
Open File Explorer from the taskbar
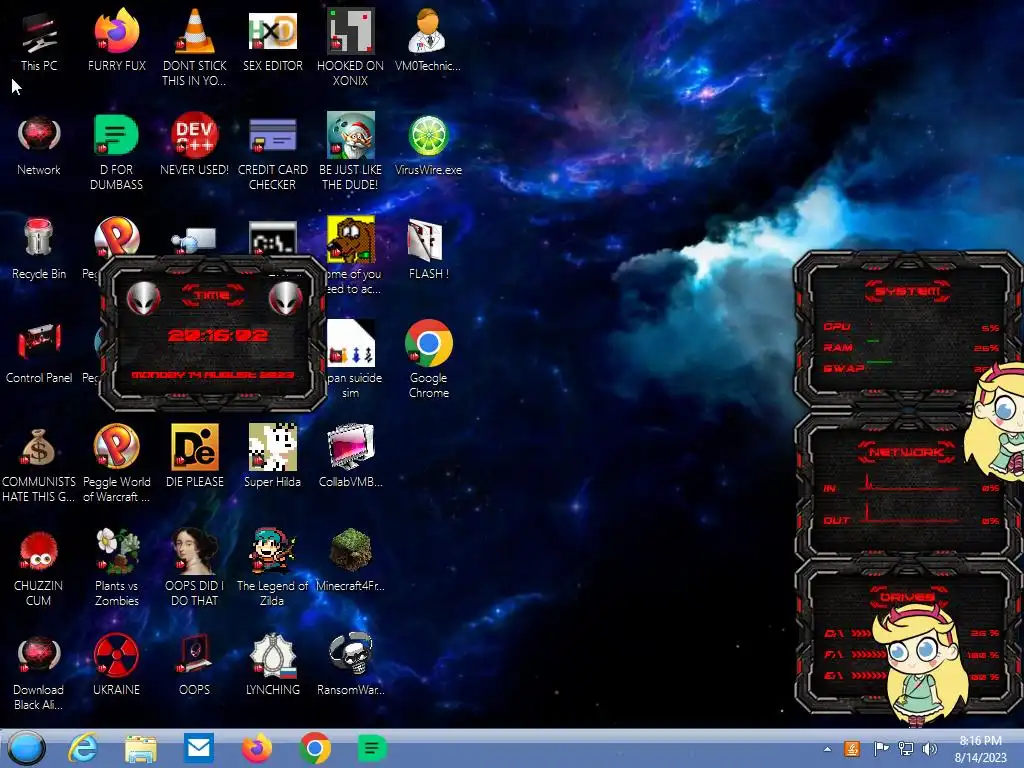140,749
